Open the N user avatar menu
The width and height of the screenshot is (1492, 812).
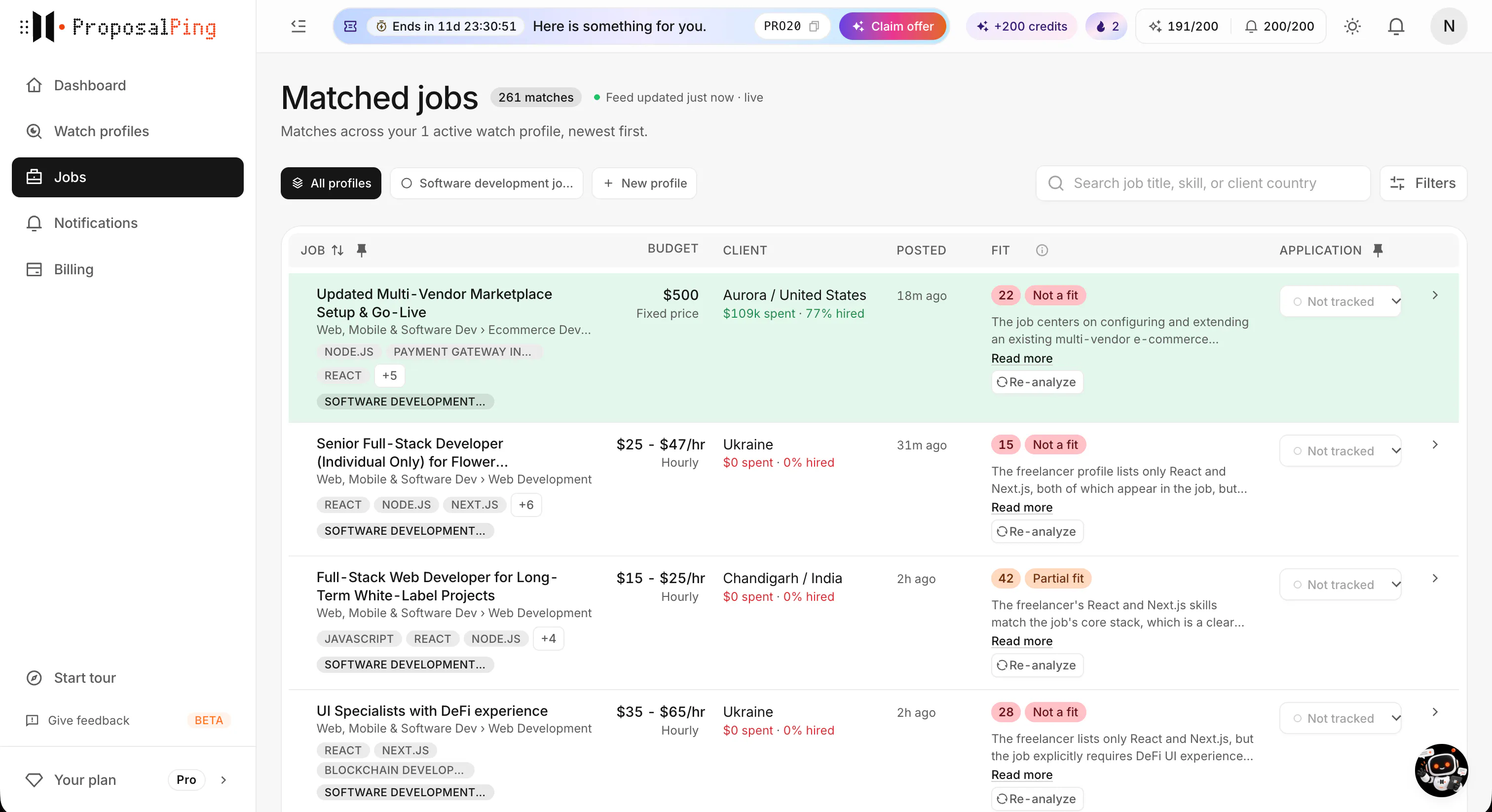(x=1449, y=26)
